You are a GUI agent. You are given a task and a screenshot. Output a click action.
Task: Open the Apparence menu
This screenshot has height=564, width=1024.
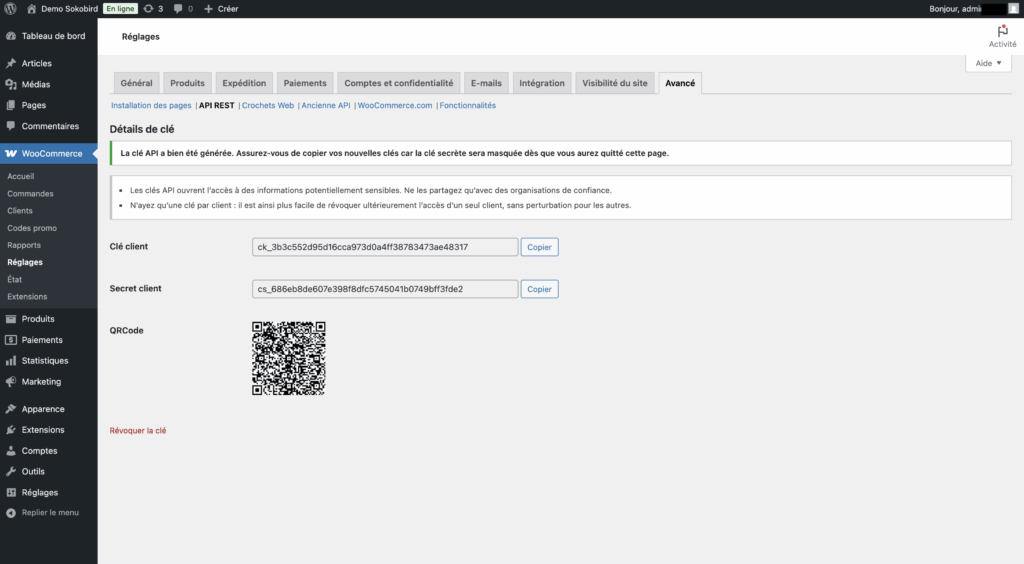tap(42, 409)
